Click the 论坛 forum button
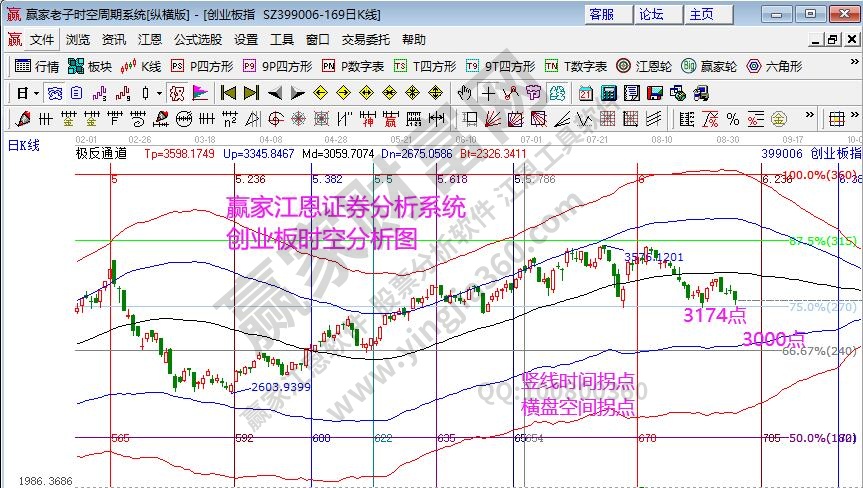The width and height of the screenshot is (863, 488). [651, 14]
